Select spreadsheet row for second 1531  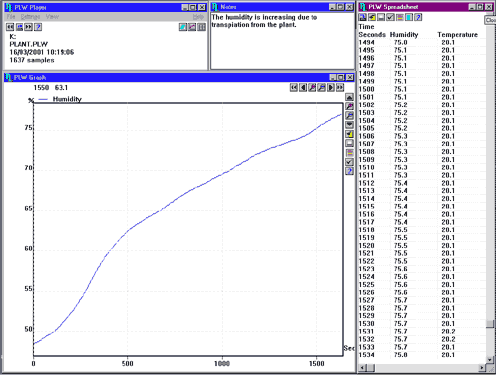[x=422, y=331]
